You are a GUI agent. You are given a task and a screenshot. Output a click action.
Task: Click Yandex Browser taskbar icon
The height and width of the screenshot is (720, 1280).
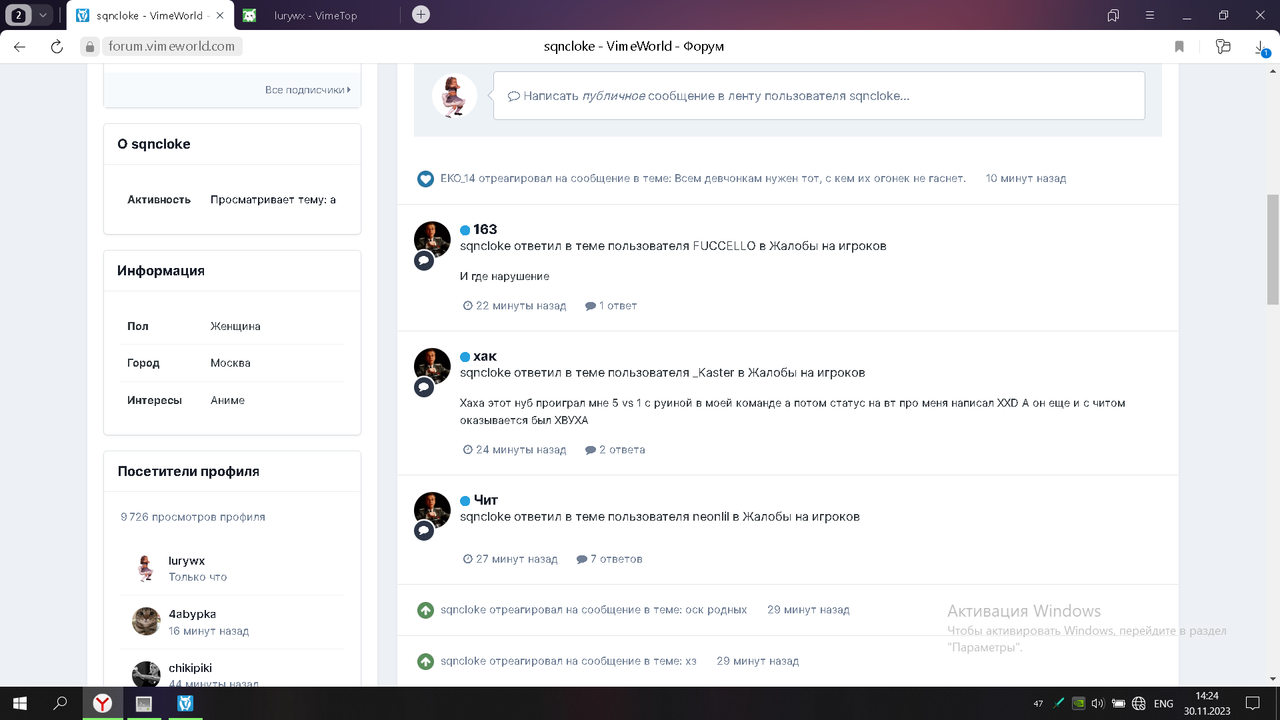click(x=102, y=704)
